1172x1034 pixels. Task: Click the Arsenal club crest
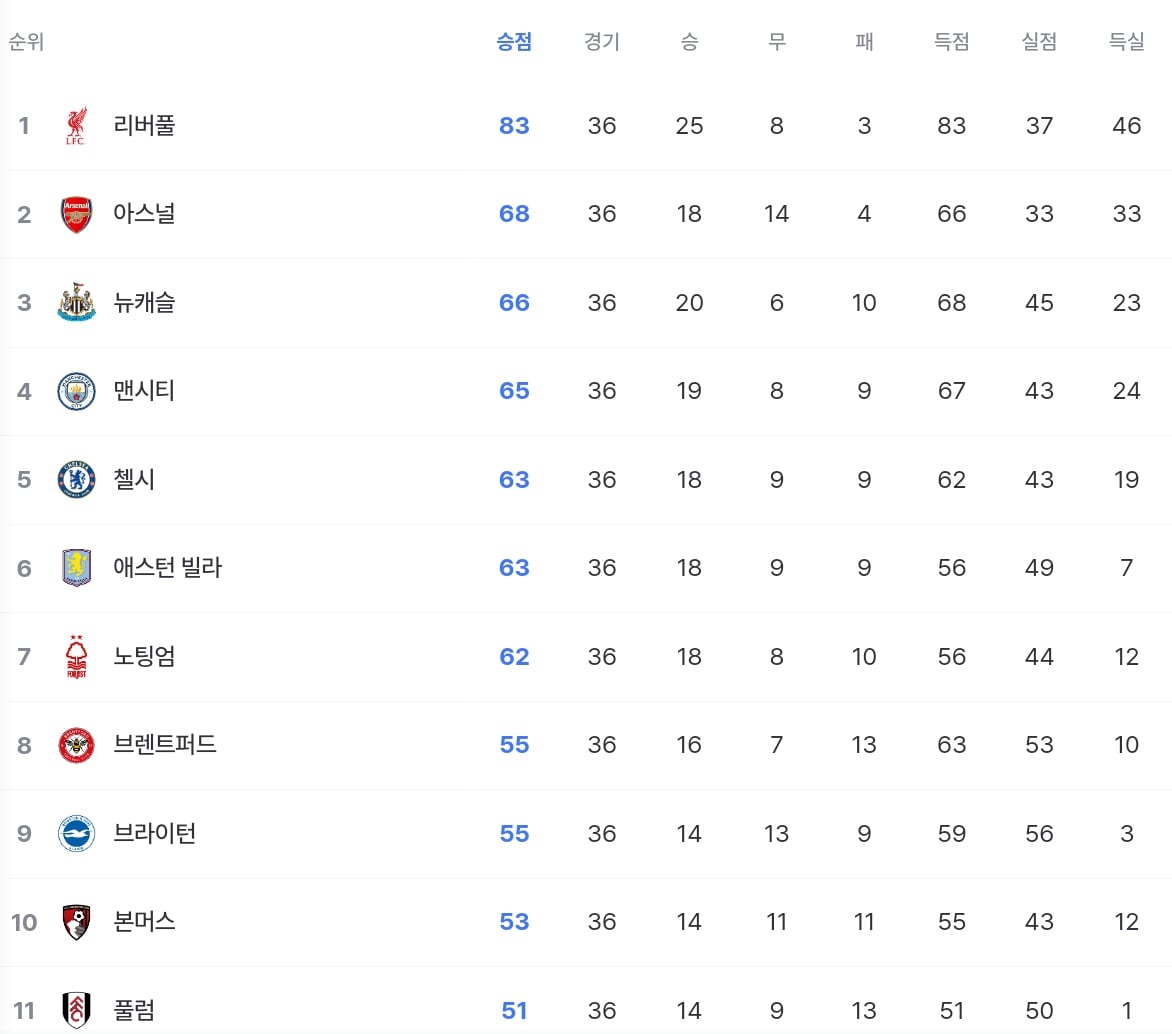[76, 215]
